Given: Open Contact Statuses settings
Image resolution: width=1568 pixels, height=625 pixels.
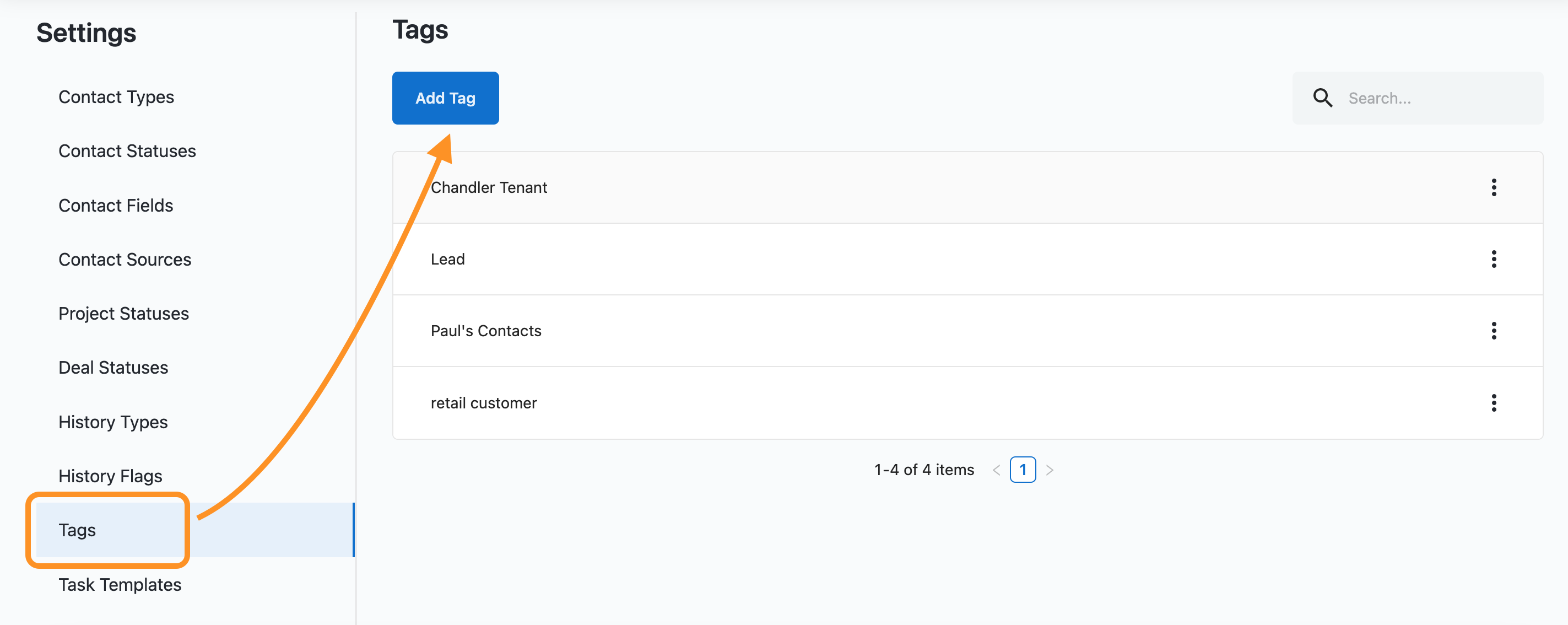Looking at the screenshot, I should (127, 151).
